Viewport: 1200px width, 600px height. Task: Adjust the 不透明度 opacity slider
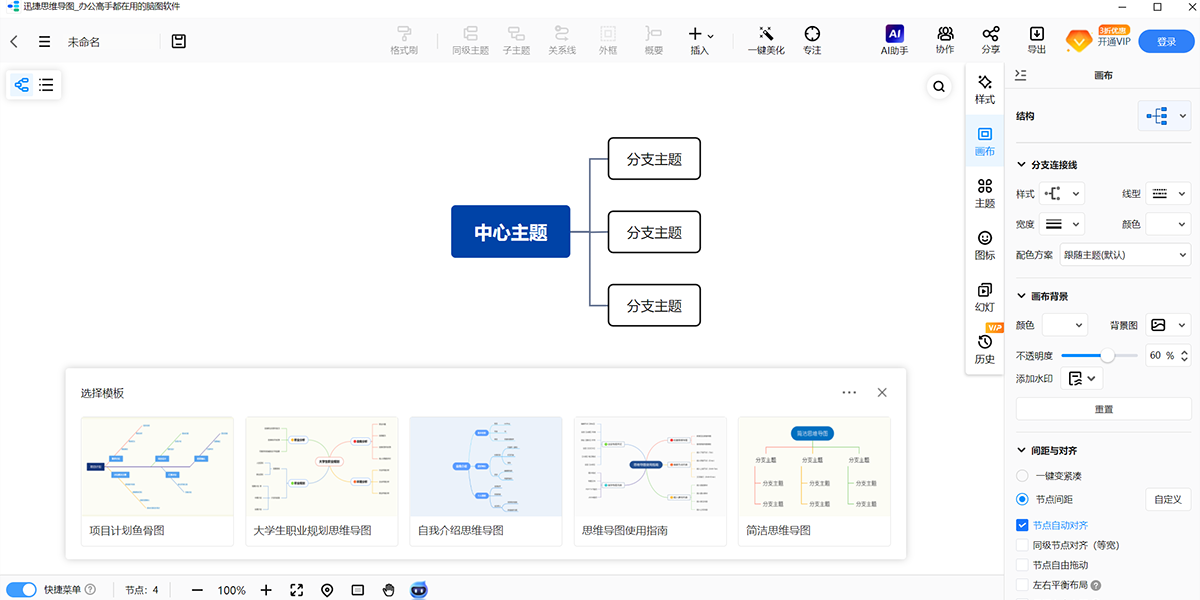1107,355
